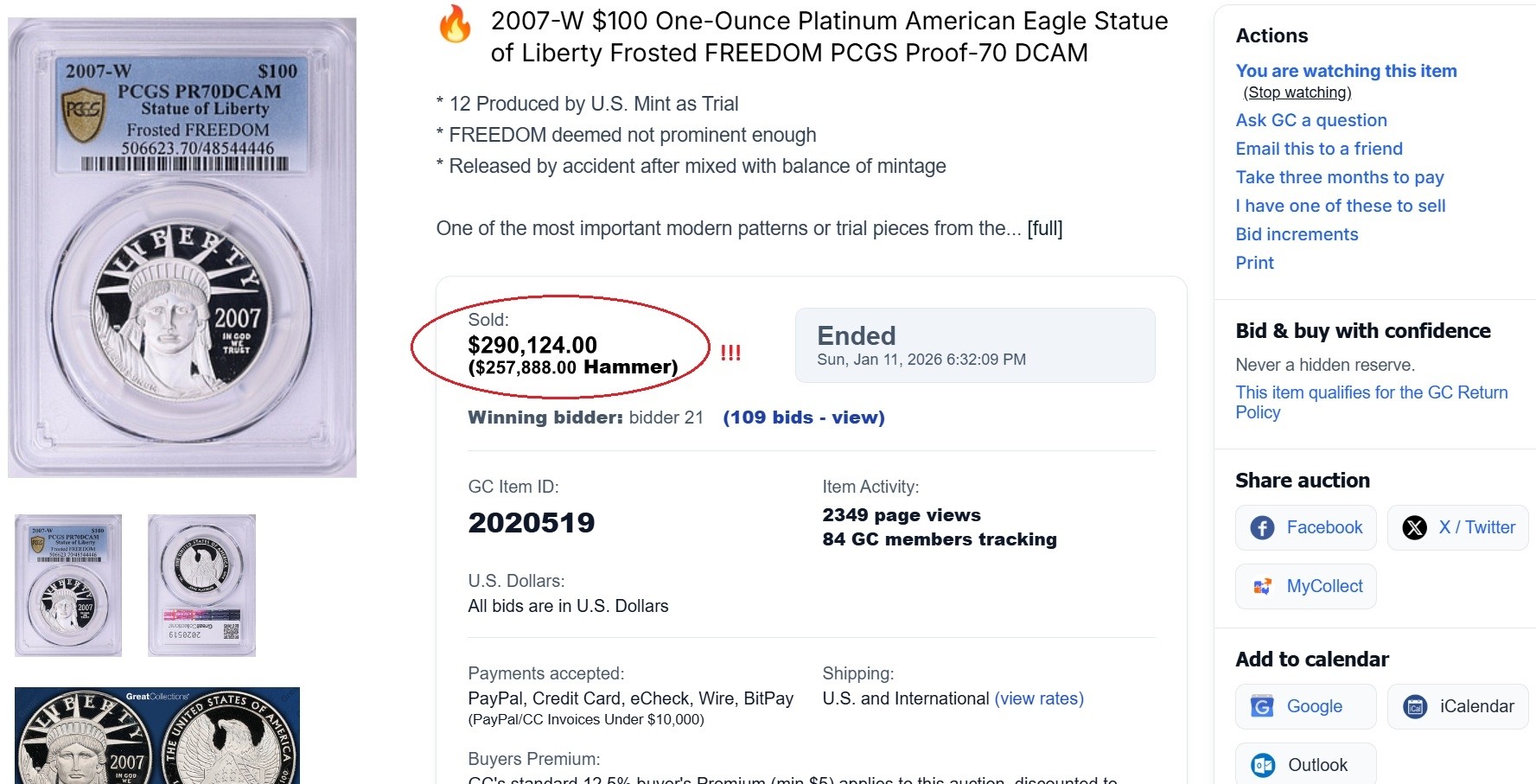Open Take three months to pay
The width and height of the screenshot is (1536, 784).
pyautogui.click(x=1339, y=177)
